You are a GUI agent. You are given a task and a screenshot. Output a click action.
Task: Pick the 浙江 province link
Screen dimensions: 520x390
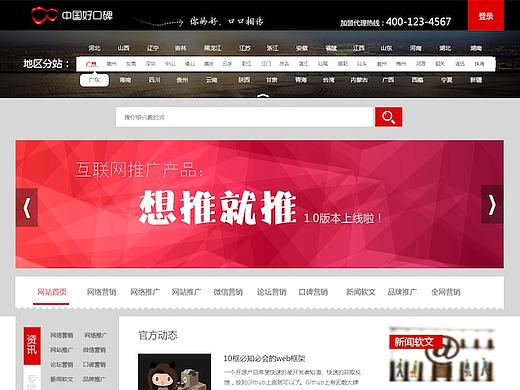tap(272, 48)
